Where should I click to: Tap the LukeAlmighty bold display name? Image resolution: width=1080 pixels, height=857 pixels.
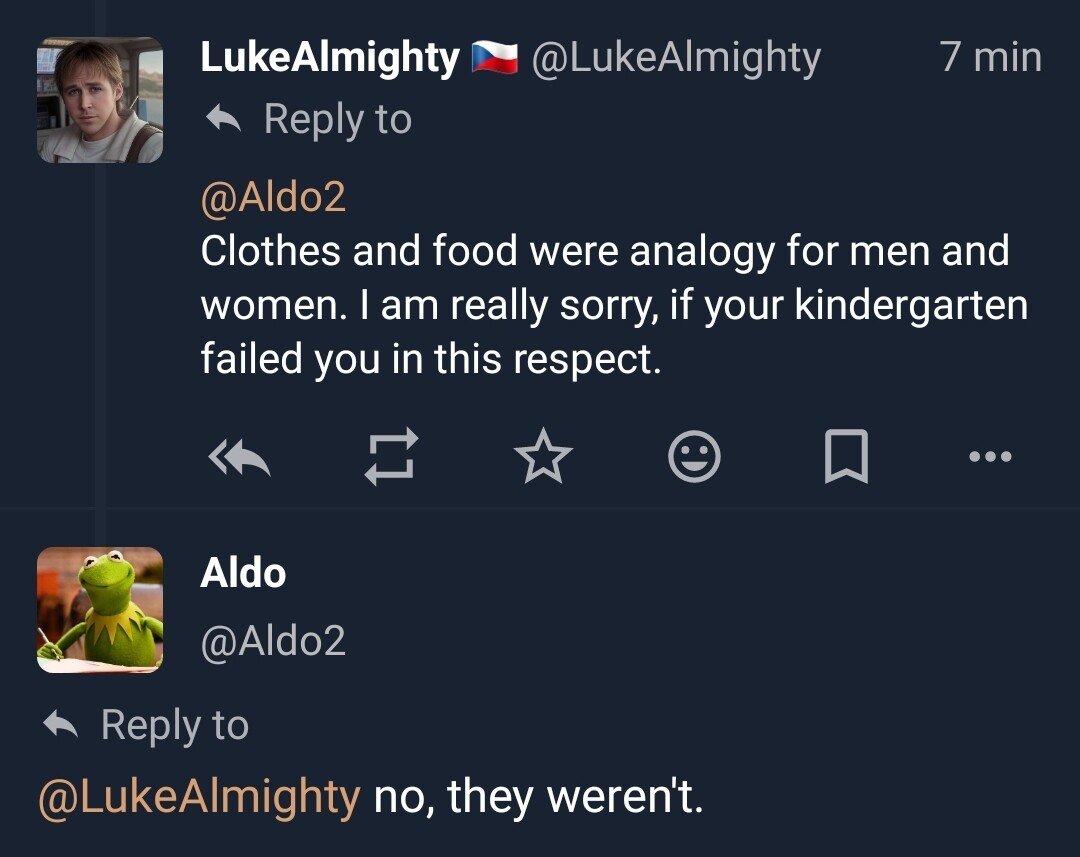(330, 58)
